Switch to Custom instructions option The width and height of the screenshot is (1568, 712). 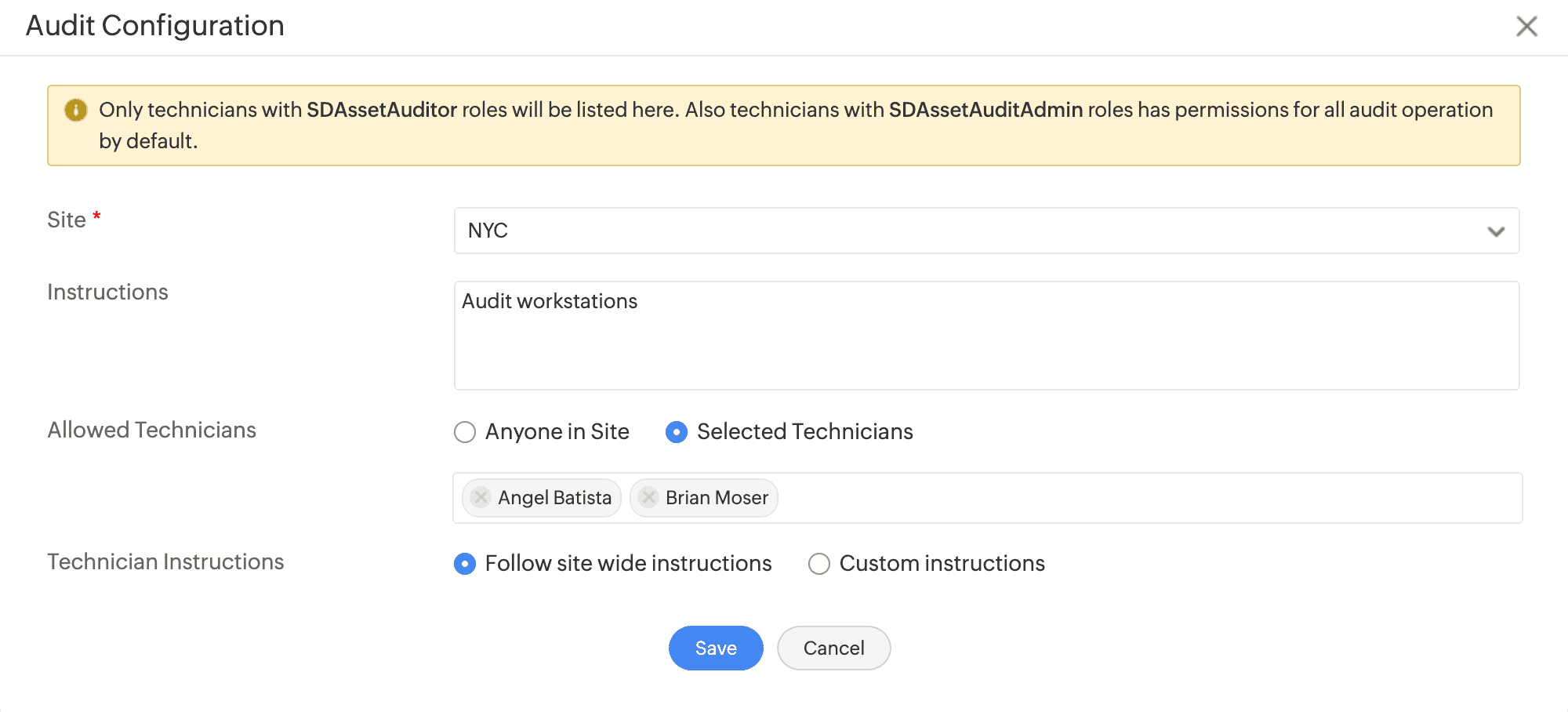(x=819, y=564)
